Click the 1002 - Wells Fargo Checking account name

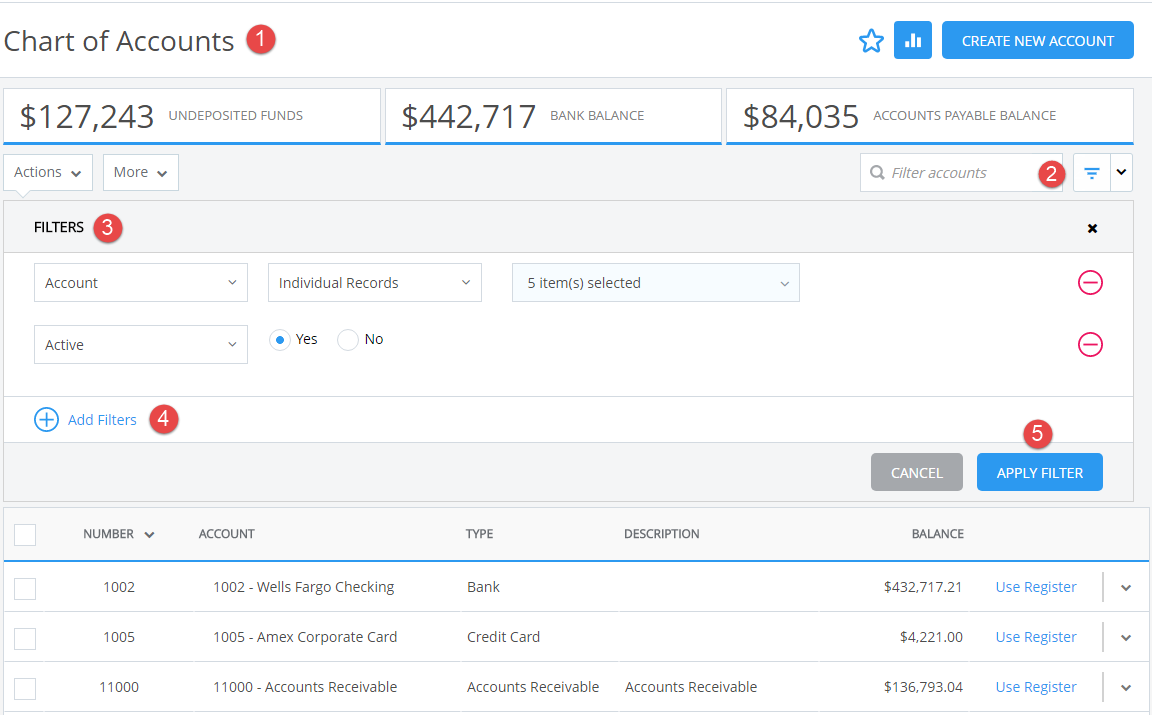(x=303, y=587)
